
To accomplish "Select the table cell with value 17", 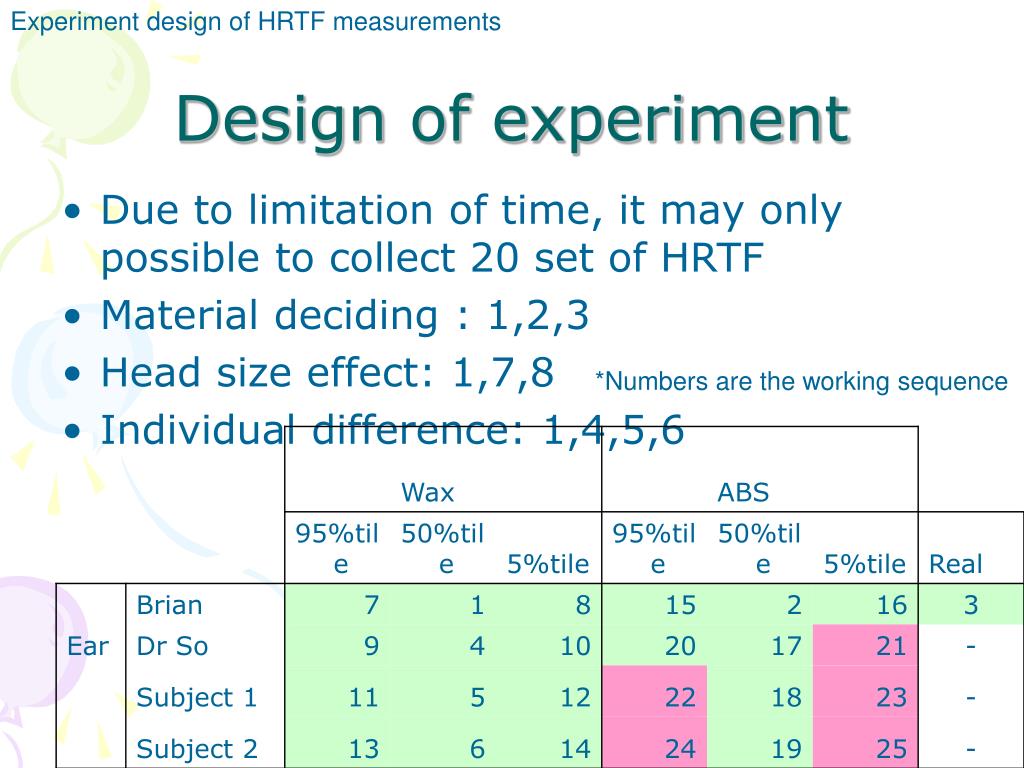I will [760, 646].
